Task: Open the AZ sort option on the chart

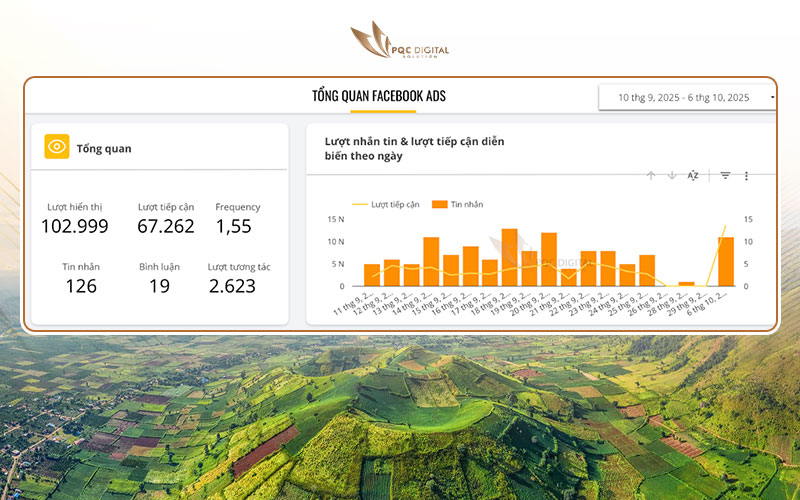Action: point(693,176)
